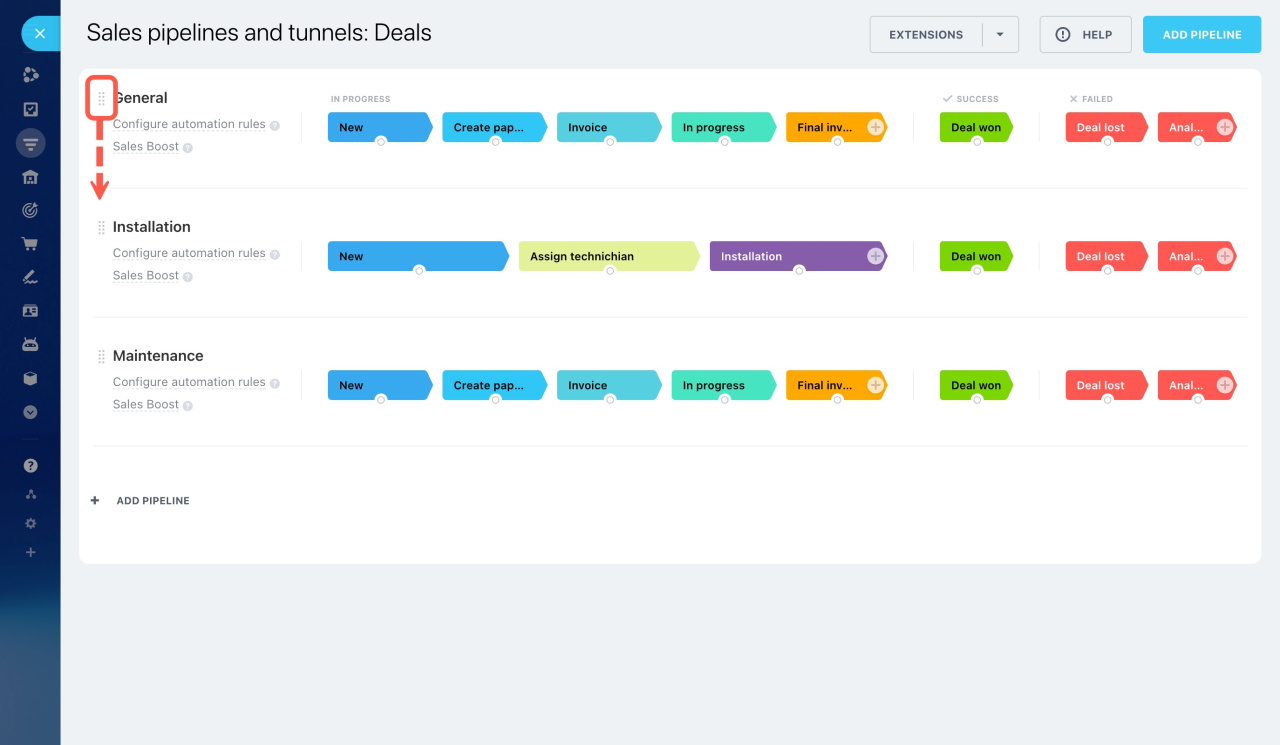The width and height of the screenshot is (1280, 745).
Task: Click the Marketplace robot icon
Action: click(x=30, y=343)
